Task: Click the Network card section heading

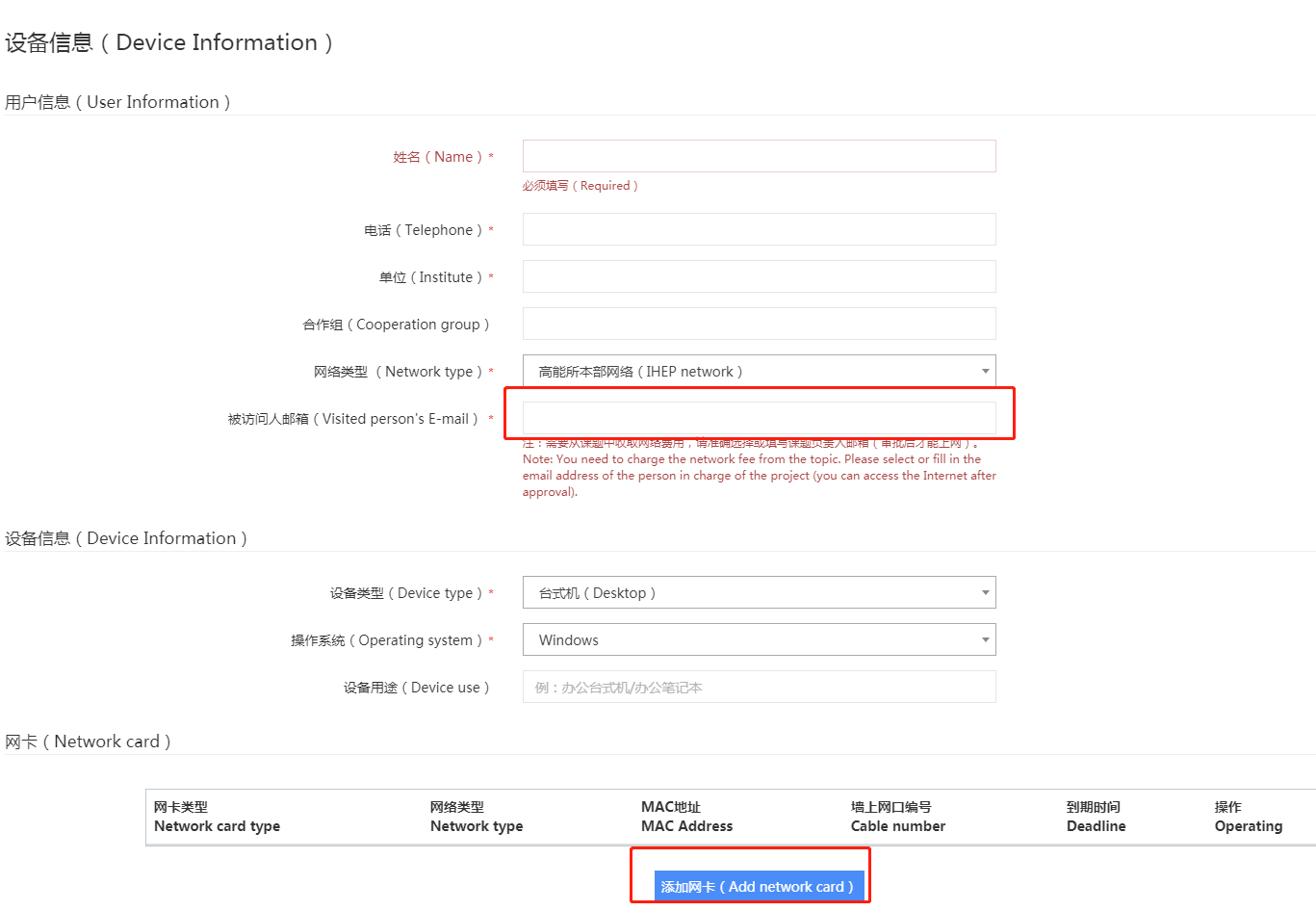Action: pyautogui.click(x=88, y=742)
